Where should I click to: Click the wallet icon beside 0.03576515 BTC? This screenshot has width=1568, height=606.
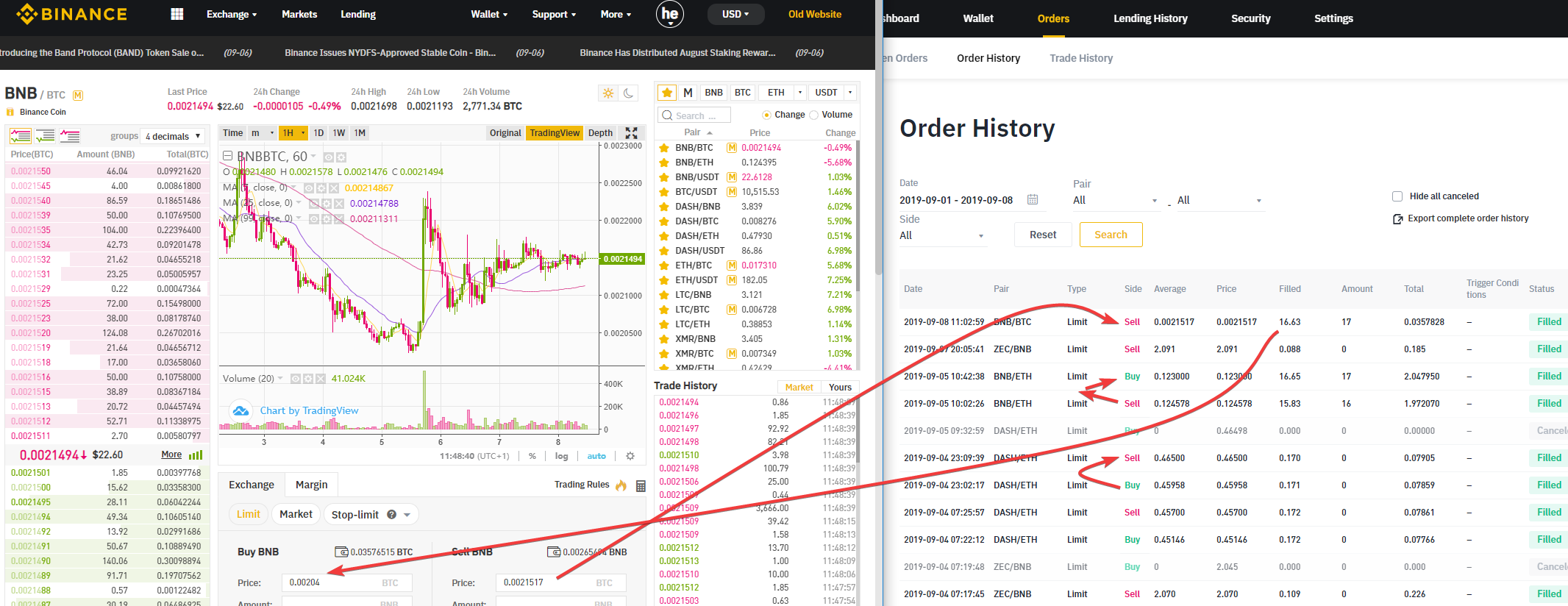pyautogui.click(x=341, y=552)
